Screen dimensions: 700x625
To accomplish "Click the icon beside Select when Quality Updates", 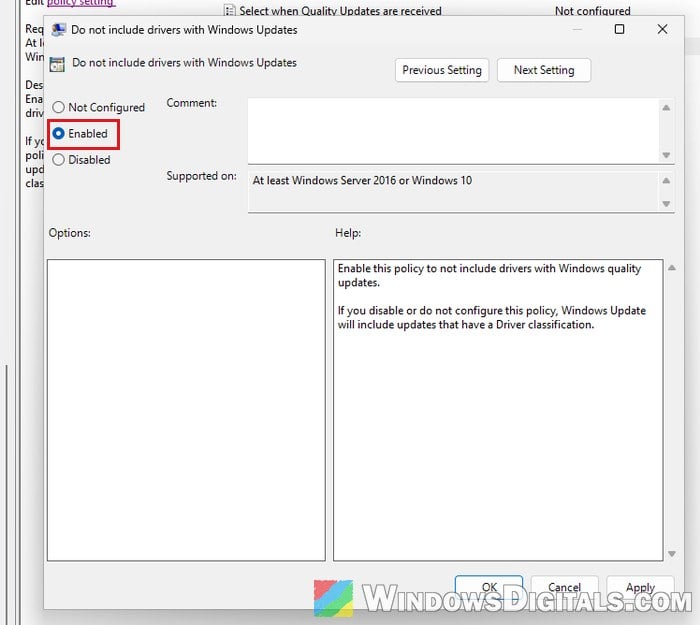I will tap(229, 10).
